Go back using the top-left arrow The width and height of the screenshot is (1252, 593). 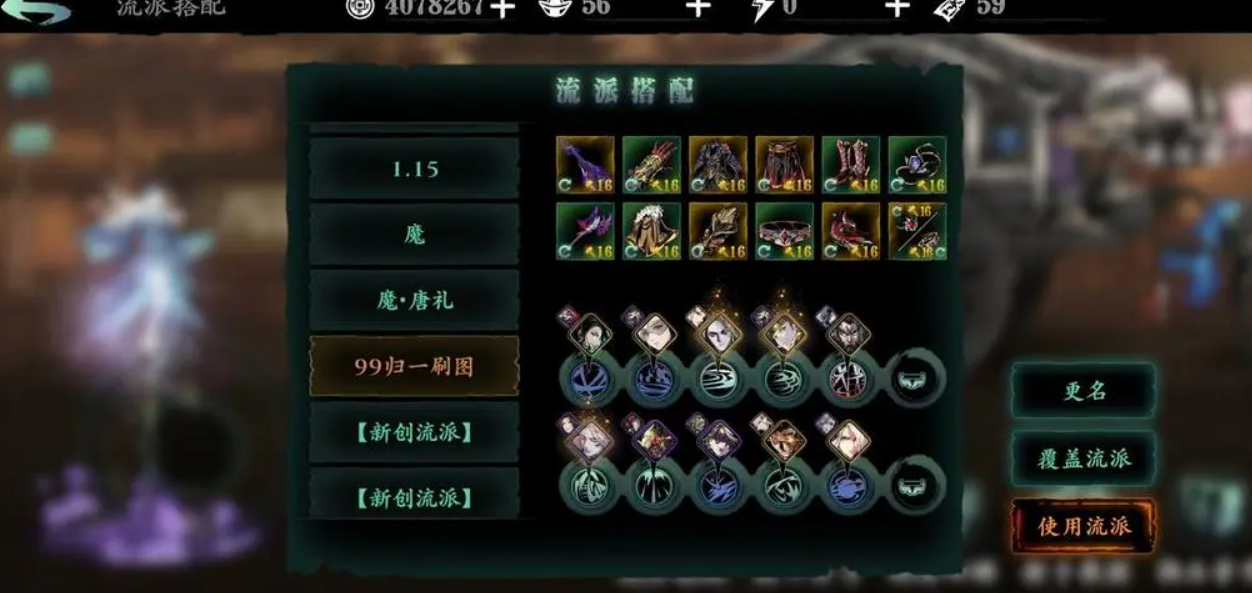[x=38, y=11]
